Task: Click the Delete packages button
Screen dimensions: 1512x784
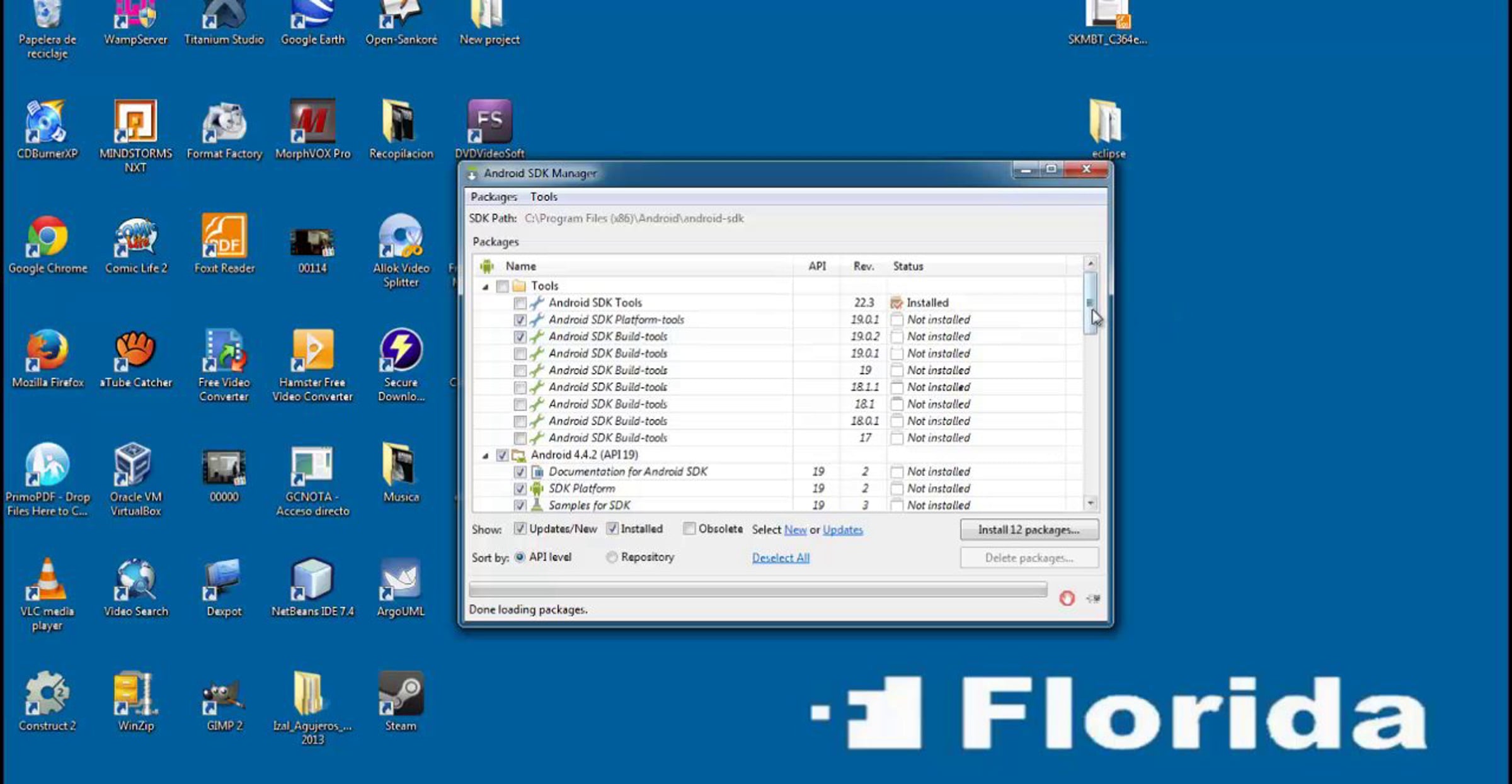Action: (1029, 558)
